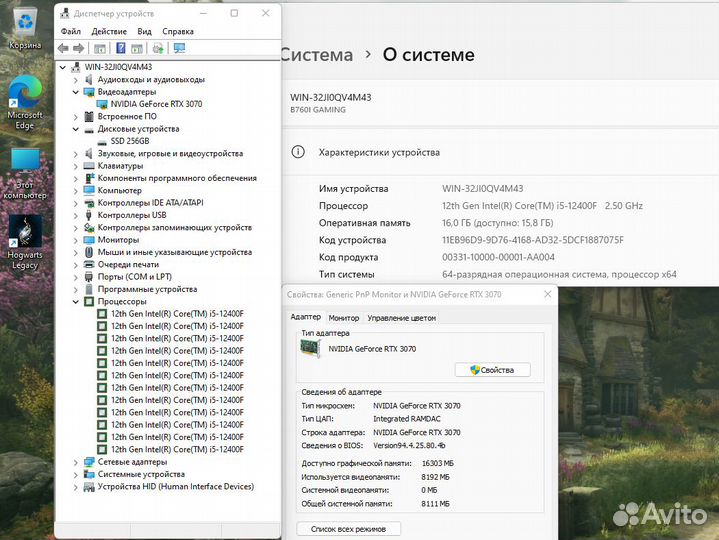
Task: Close the Generic PnP Monitor properties dialog
Action: pyautogui.click(x=548, y=294)
